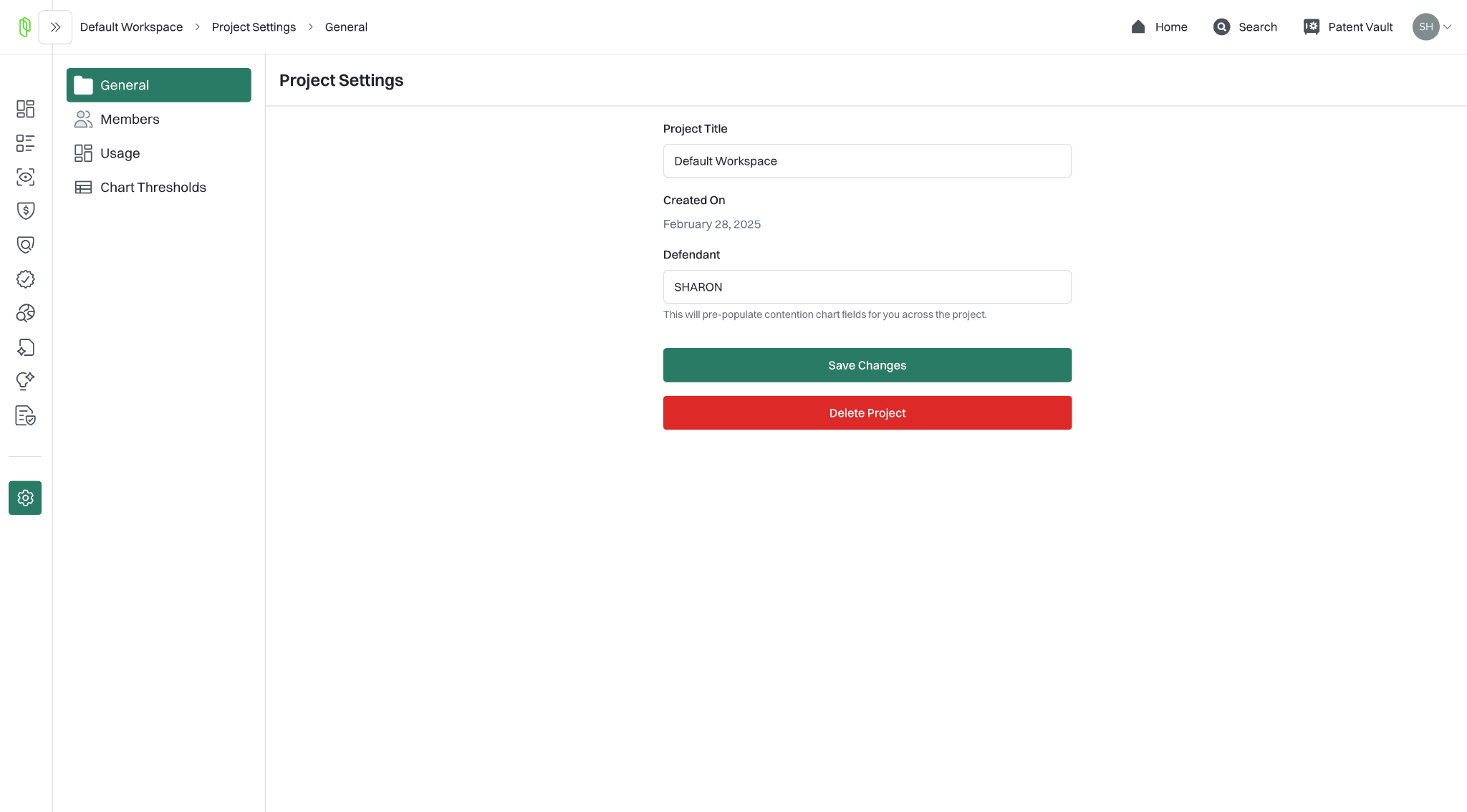
Task: Open the document shield icon in sidebar
Action: 25,415
